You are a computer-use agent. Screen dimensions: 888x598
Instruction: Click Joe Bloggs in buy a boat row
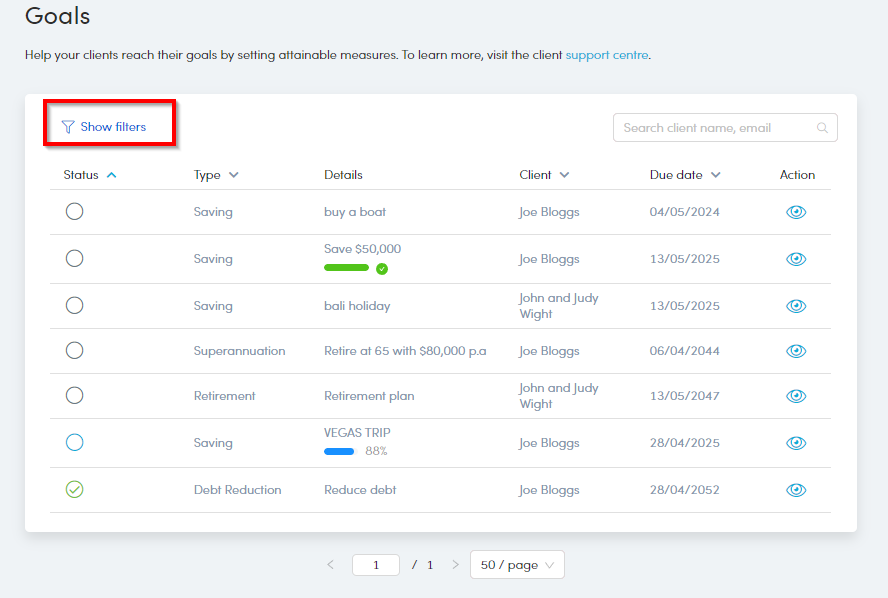549,212
